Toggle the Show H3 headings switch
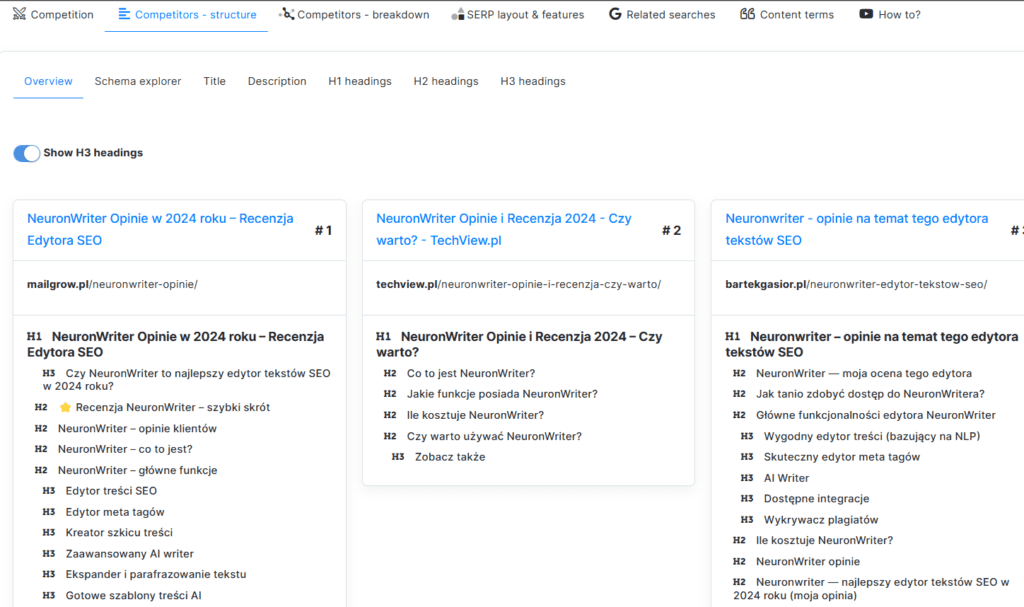 [27, 153]
